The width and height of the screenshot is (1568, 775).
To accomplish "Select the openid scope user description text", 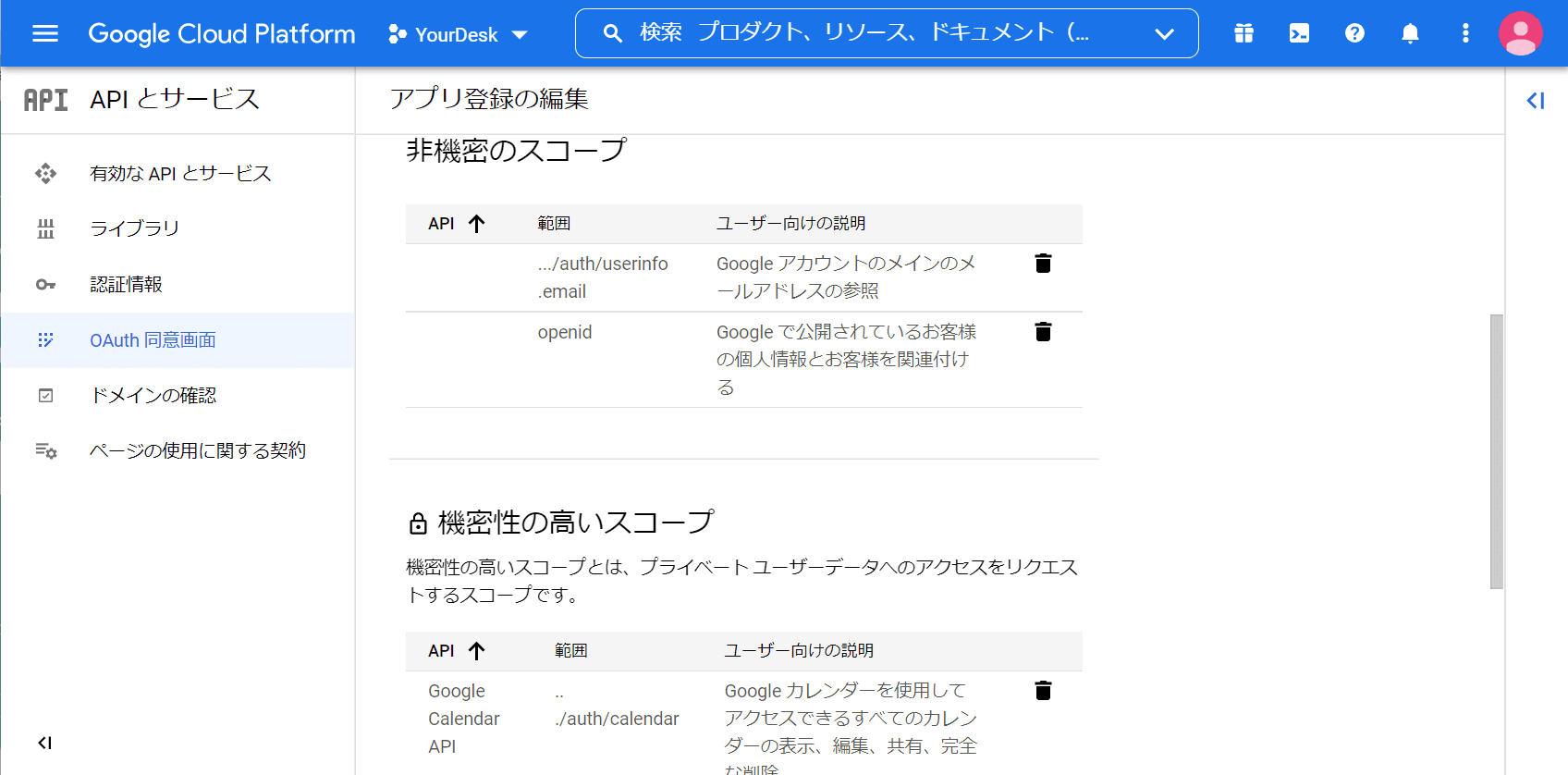I will 846,360.
